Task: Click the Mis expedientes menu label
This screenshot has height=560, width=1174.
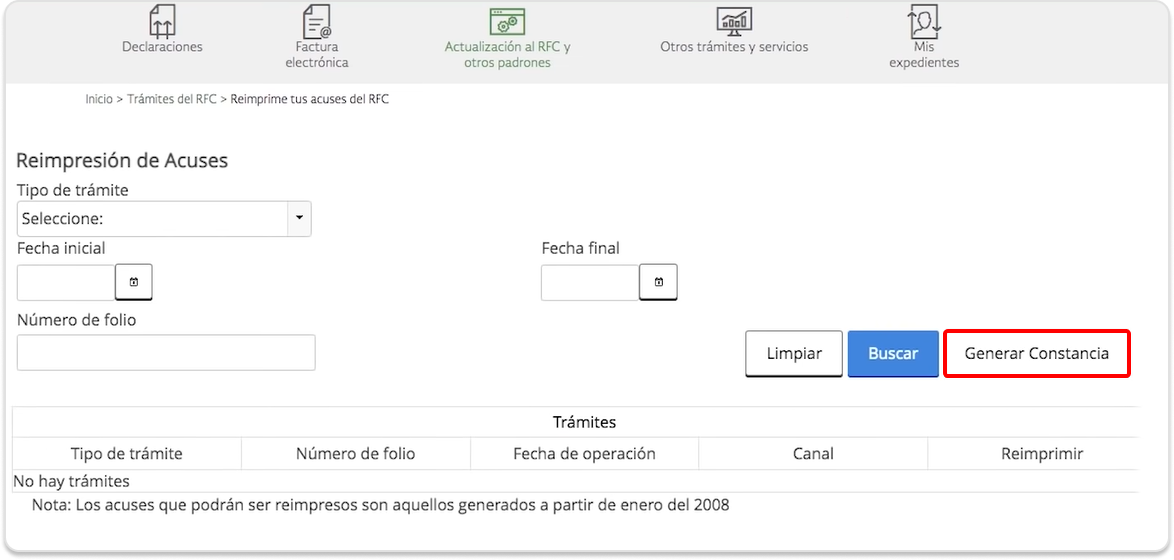Action: (924, 55)
